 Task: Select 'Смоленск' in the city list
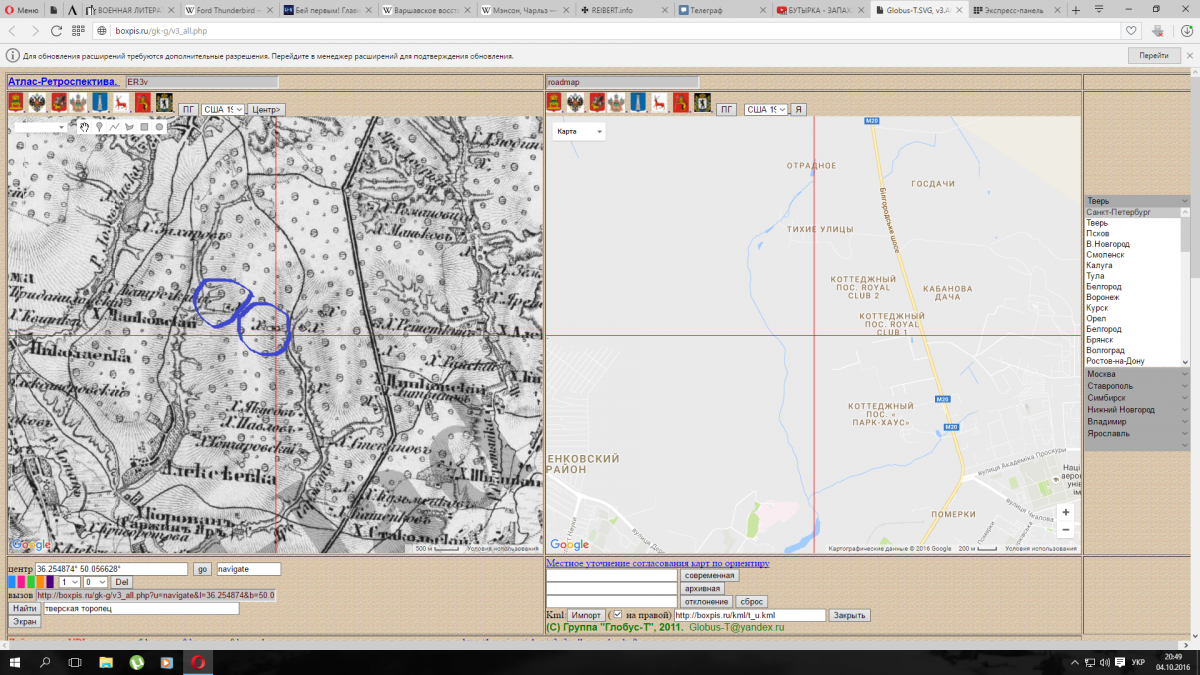pos(1105,255)
